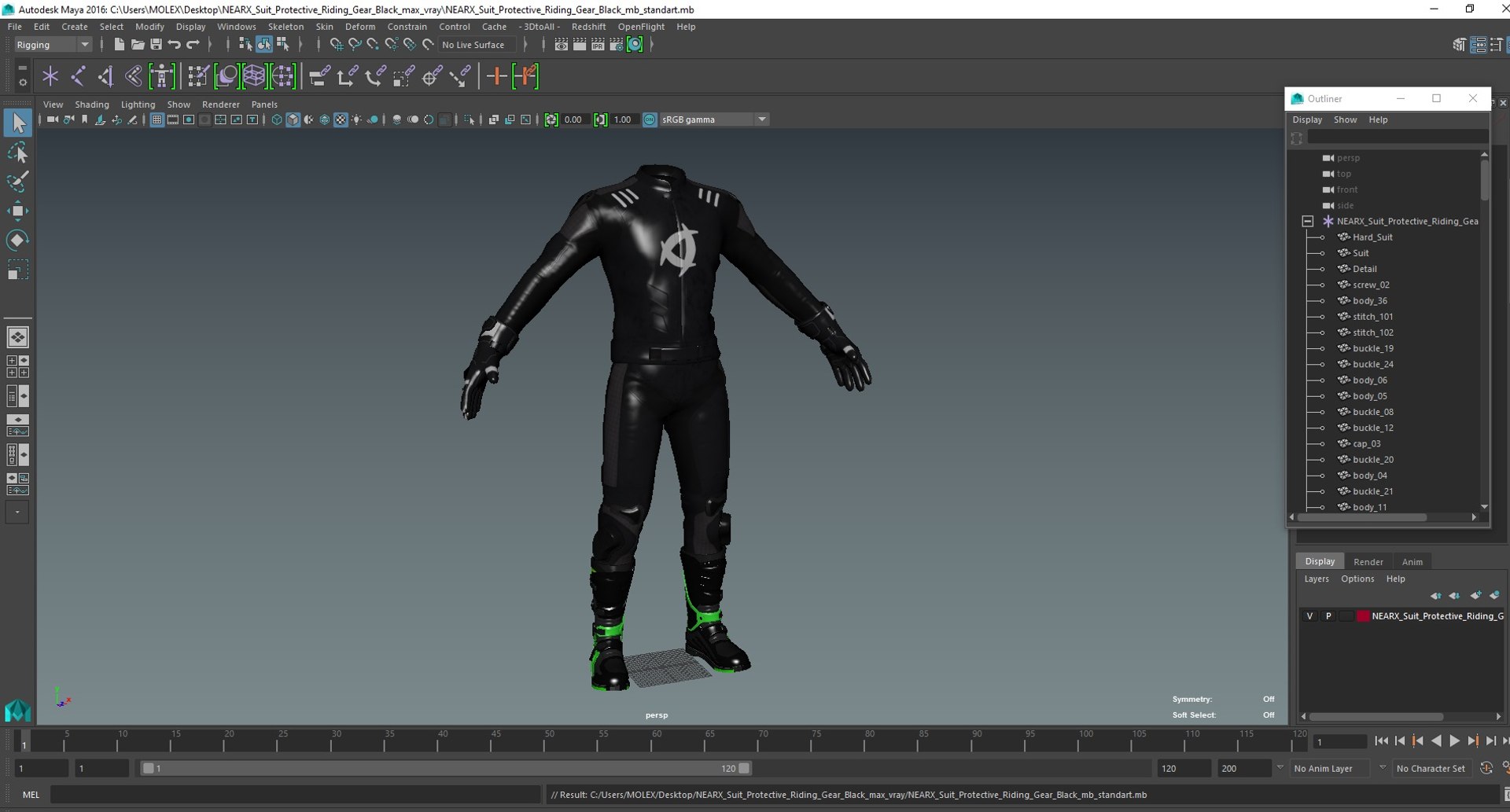Toggle viewport textured display
The width and height of the screenshot is (1510, 812).
coord(341,119)
